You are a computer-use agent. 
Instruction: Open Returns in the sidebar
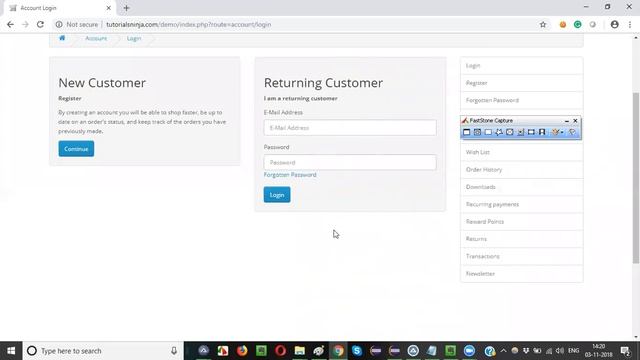(x=522, y=239)
